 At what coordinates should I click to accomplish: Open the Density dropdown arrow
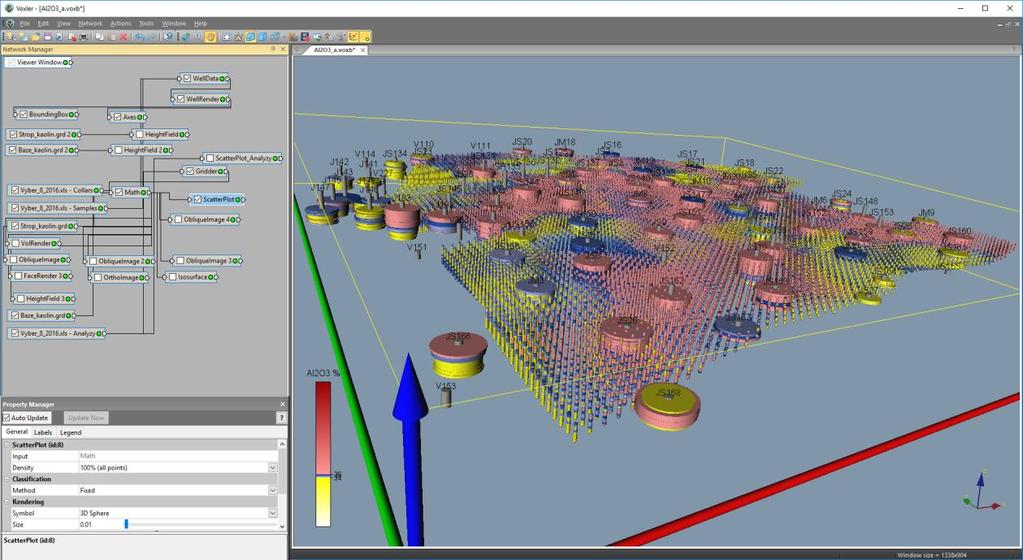click(273, 468)
